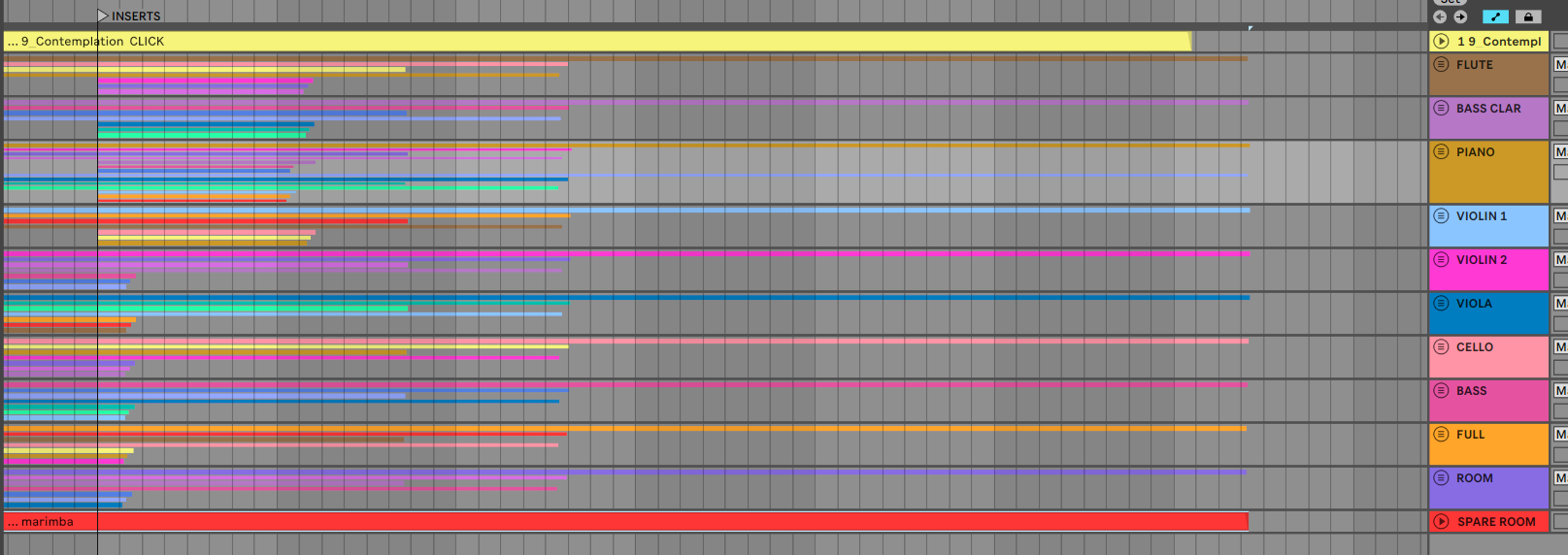Click the VIOLIN 2 group icon
Image resolution: width=1568 pixels, height=555 pixels.
(1442, 259)
